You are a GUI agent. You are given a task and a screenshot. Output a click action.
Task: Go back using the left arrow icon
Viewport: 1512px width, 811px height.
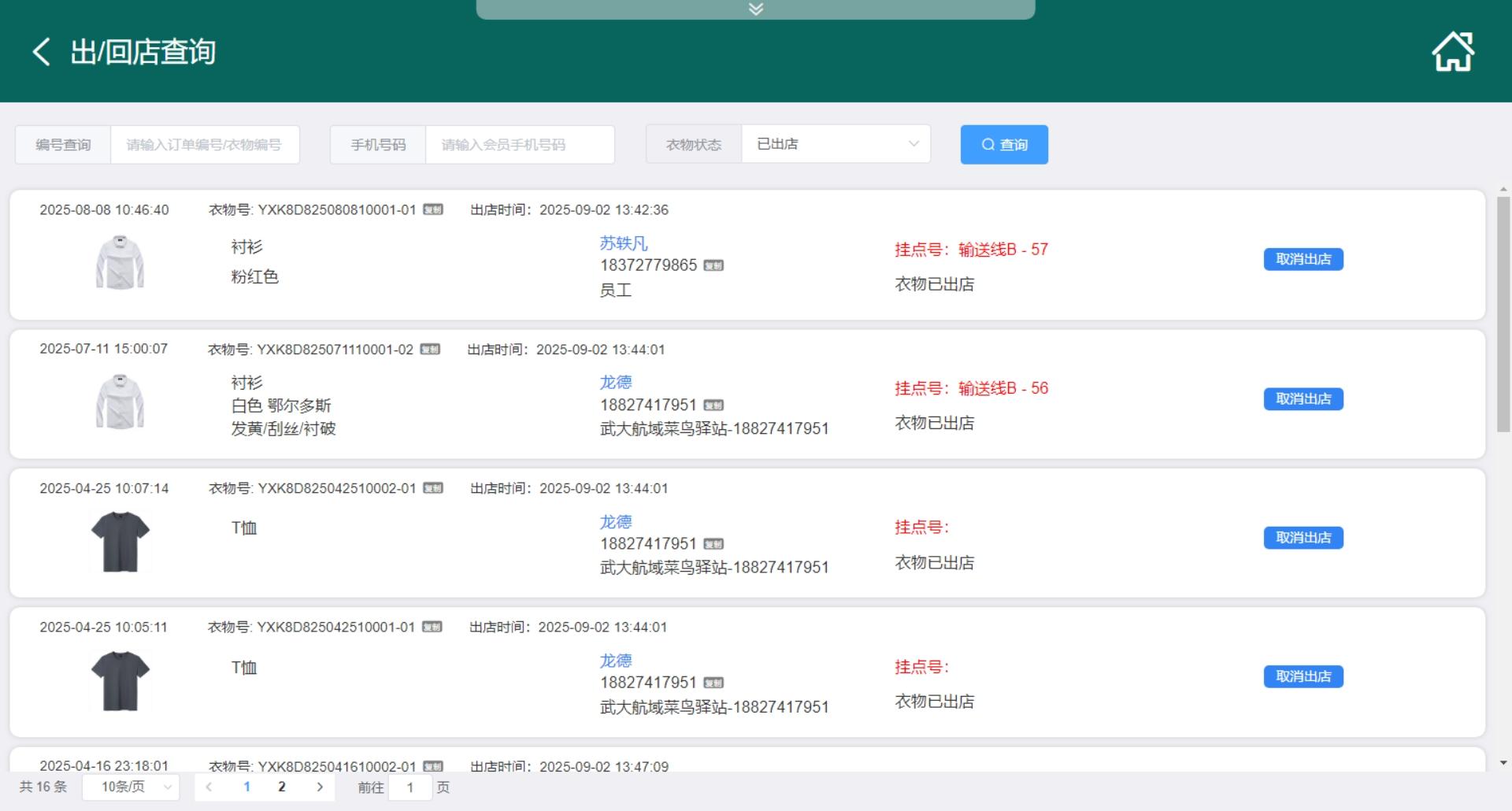[x=42, y=52]
